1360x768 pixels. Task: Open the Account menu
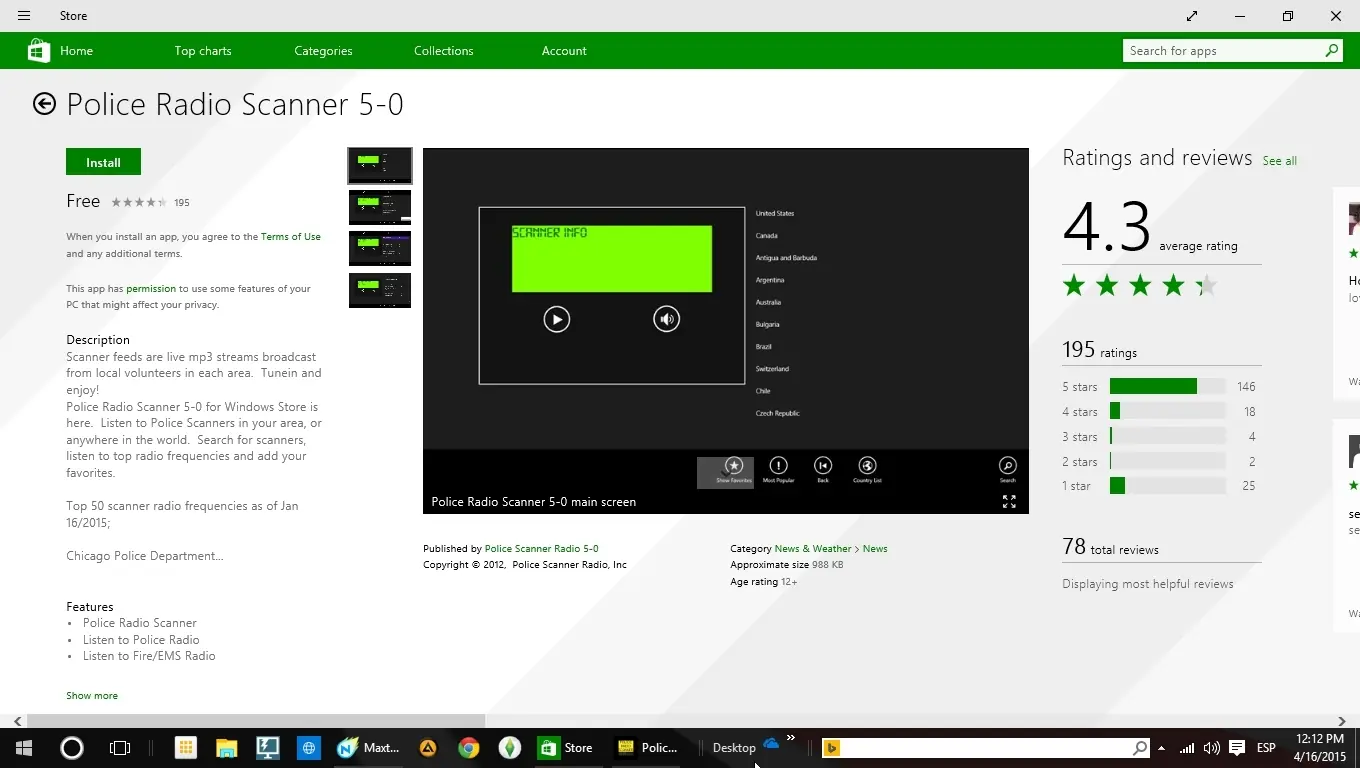point(564,51)
